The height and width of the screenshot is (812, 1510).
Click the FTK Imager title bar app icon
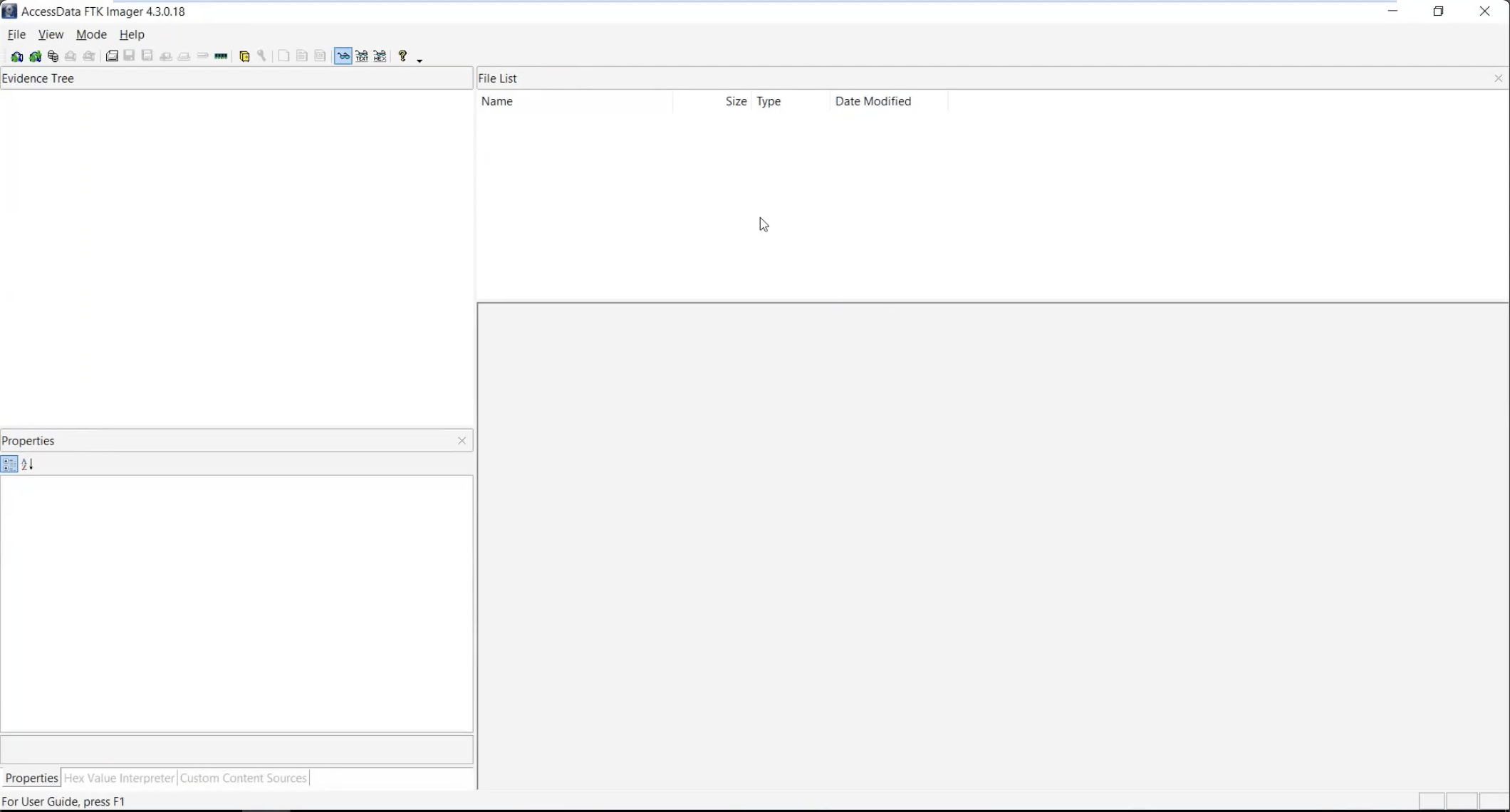click(9, 11)
